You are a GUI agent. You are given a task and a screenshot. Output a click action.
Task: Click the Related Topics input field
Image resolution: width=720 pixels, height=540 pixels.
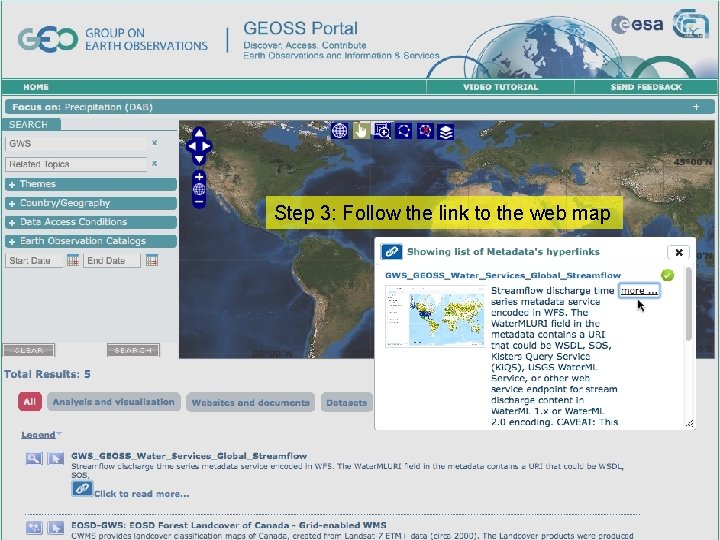click(77, 164)
